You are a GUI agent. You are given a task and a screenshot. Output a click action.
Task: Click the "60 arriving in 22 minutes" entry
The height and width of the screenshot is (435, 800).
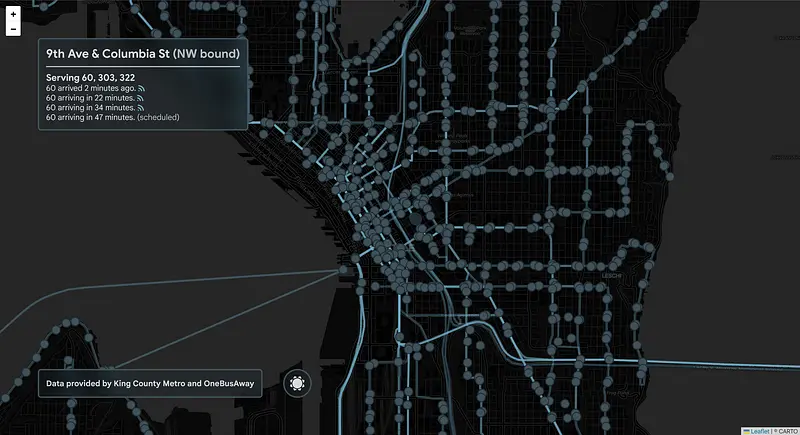[90, 98]
